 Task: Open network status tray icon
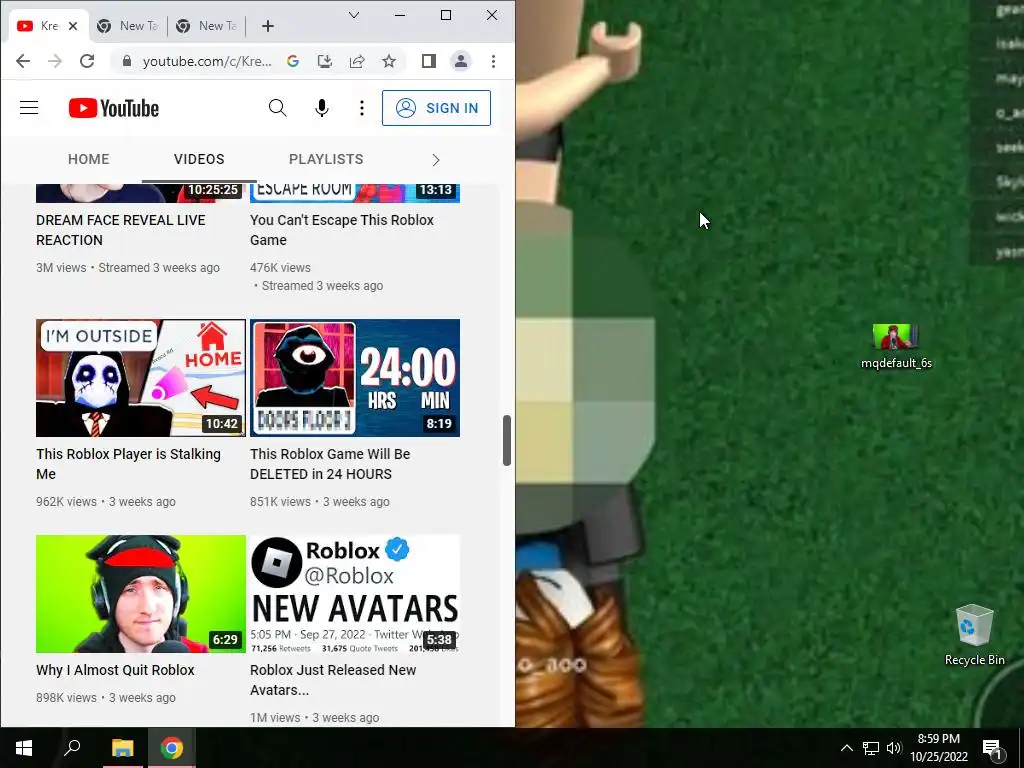(x=871, y=748)
